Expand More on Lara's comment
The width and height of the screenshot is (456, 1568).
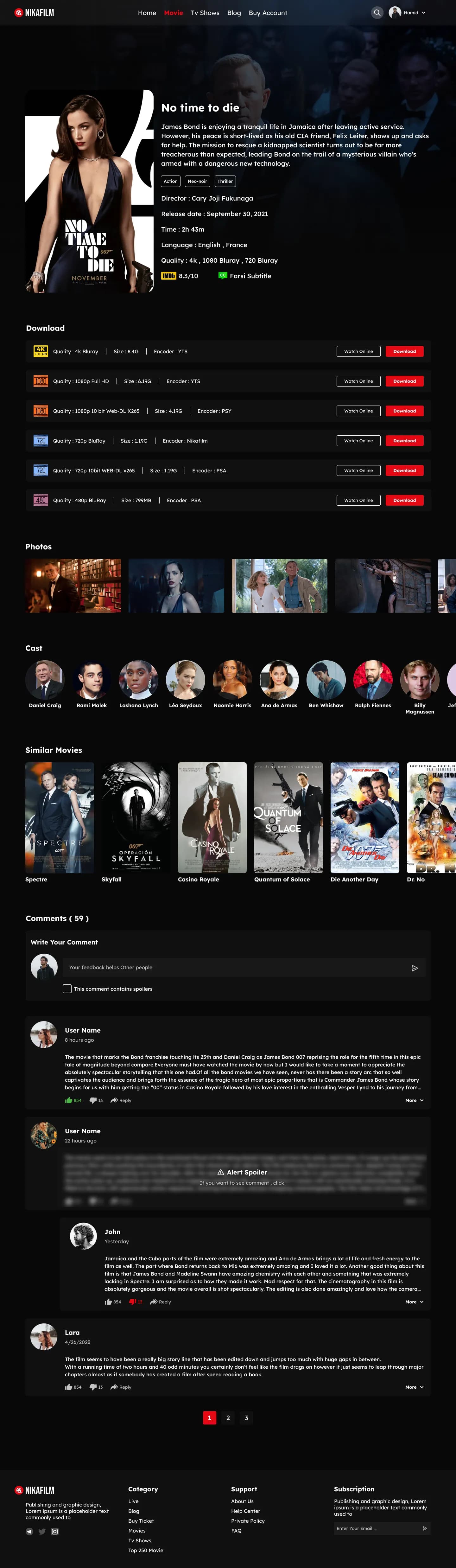pyautogui.click(x=415, y=1386)
